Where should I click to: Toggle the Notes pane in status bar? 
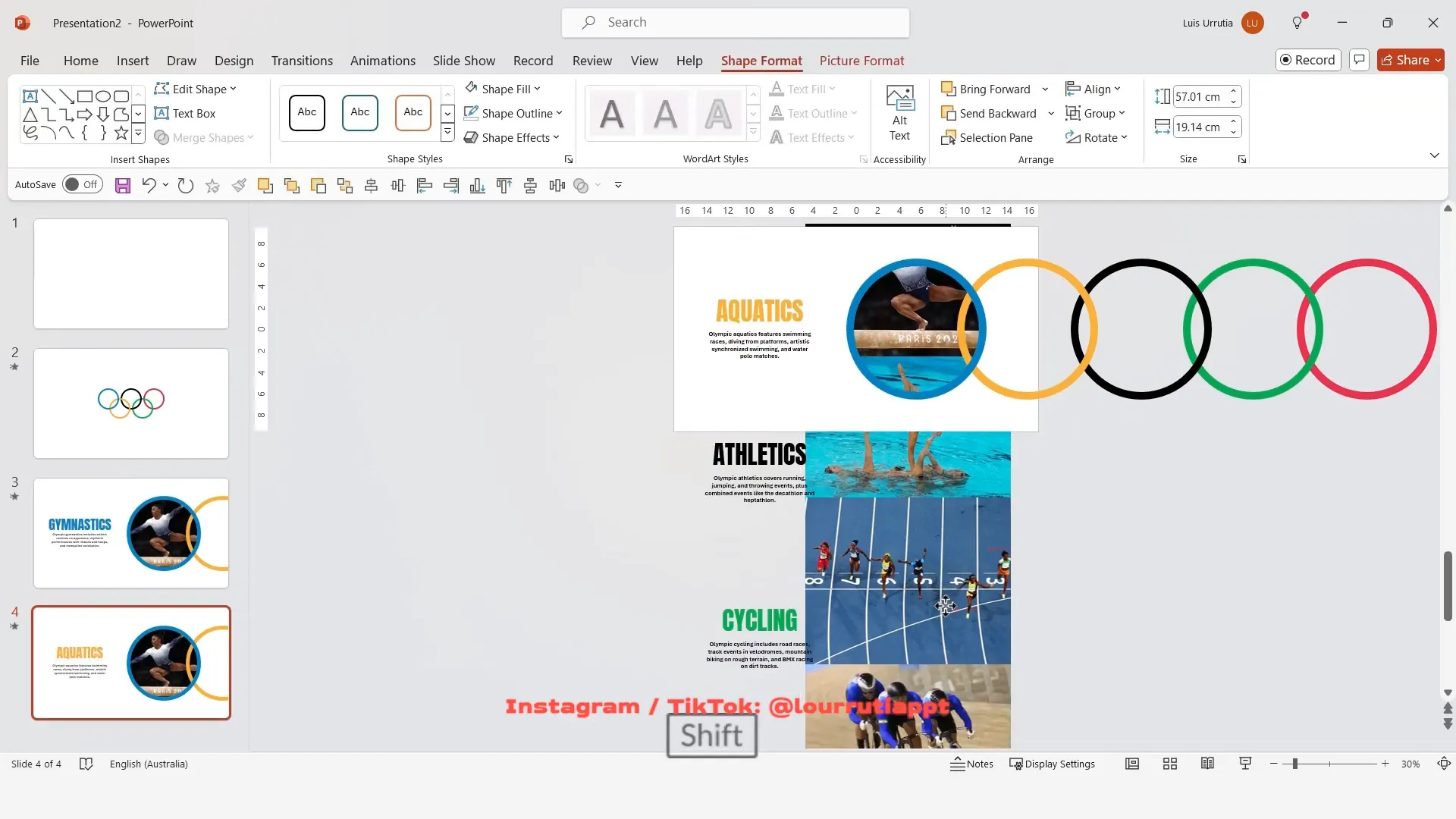(x=971, y=764)
